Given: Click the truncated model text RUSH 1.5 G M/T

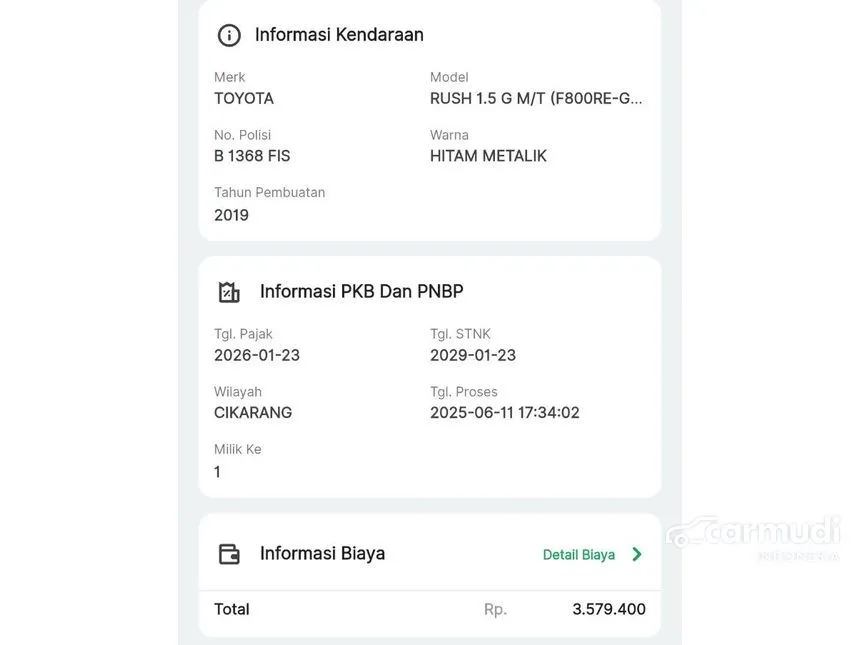Looking at the screenshot, I should coord(536,98).
